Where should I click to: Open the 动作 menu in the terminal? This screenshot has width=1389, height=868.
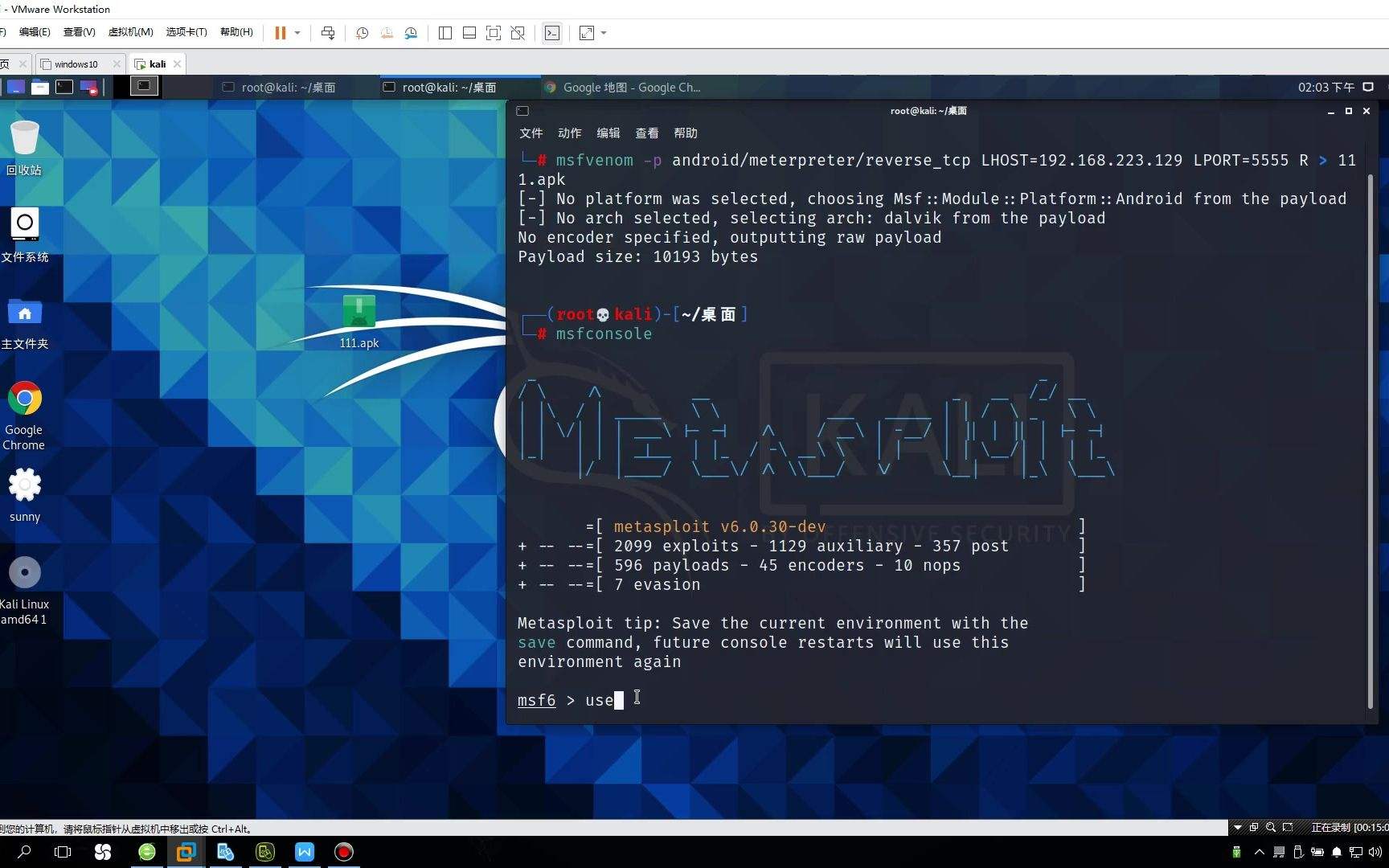click(569, 133)
